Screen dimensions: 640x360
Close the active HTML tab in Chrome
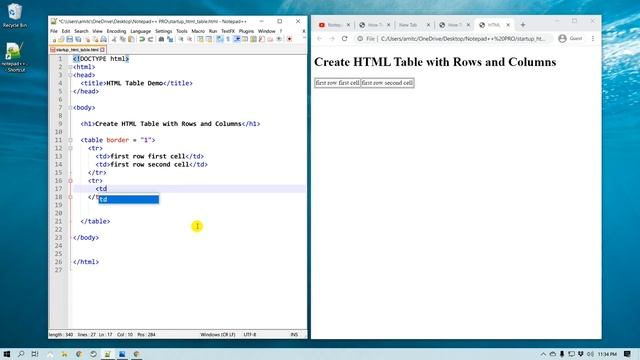click(x=508, y=25)
